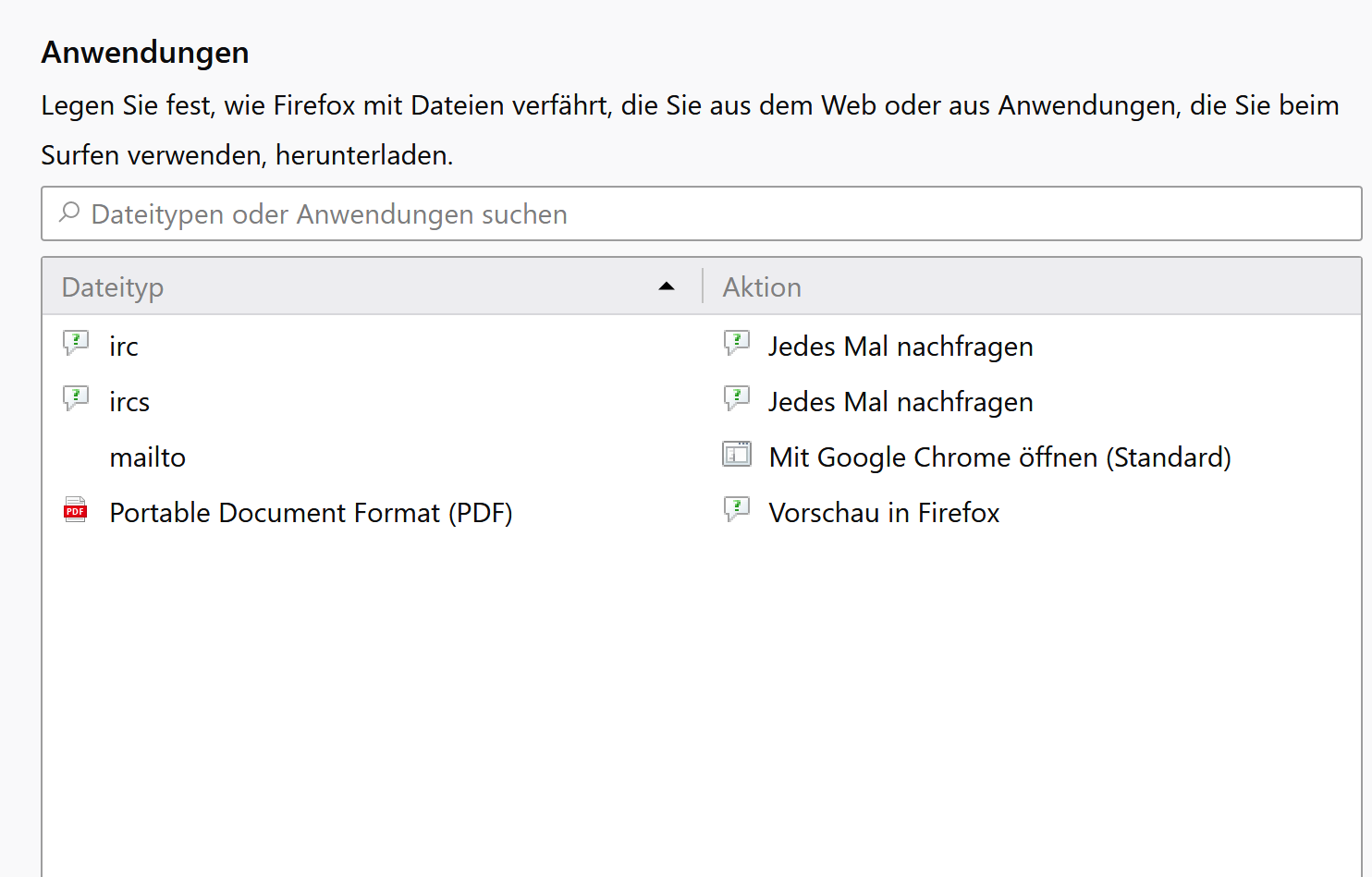
Task: Focus the Dateitypen oder Anwendungen search field
Action: click(703, 214)
